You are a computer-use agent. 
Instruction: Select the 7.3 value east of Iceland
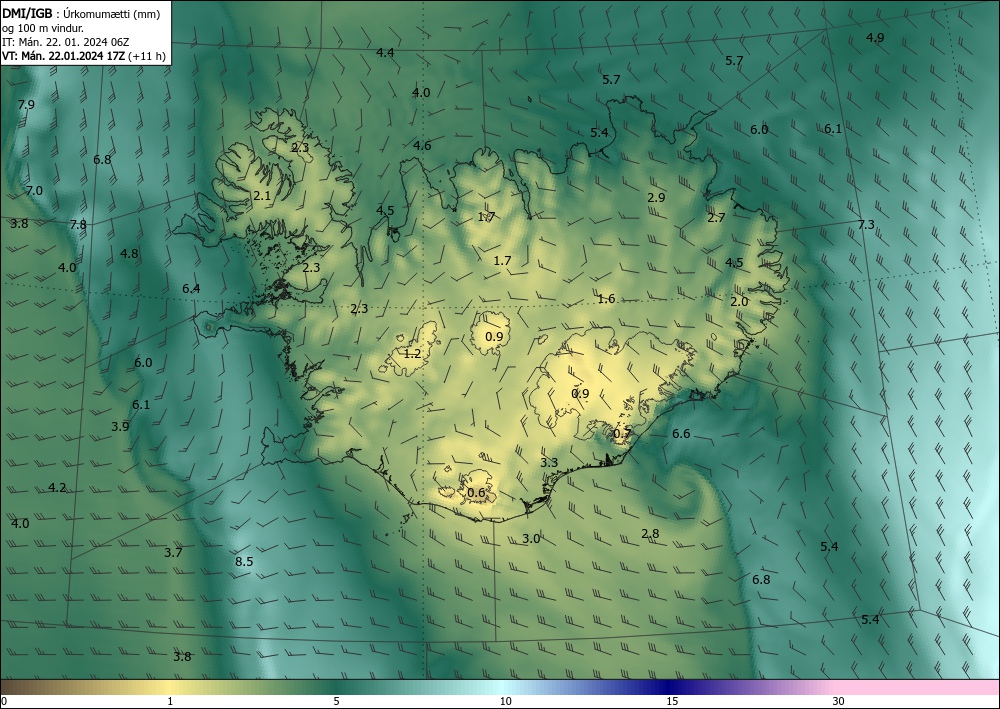pyautogui.click(x=866, y=224)
